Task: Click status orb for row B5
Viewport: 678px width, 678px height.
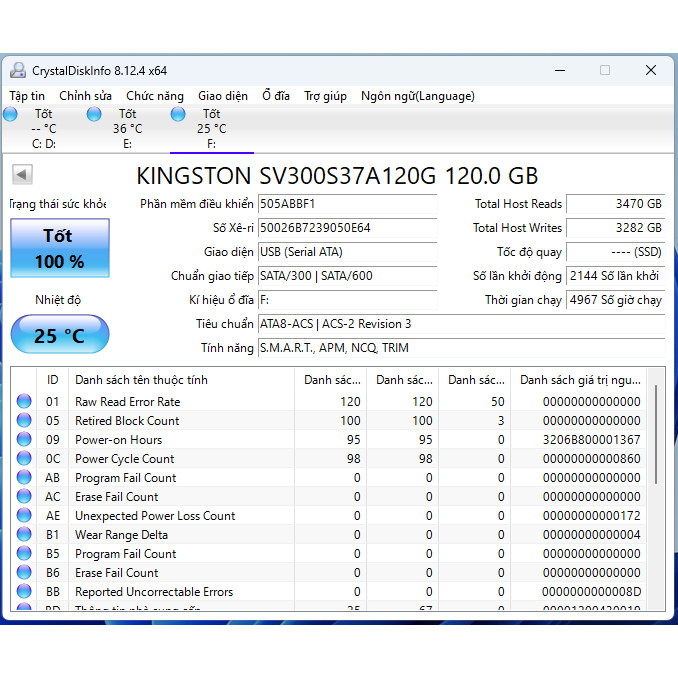Action: click(x=24, y=553)
